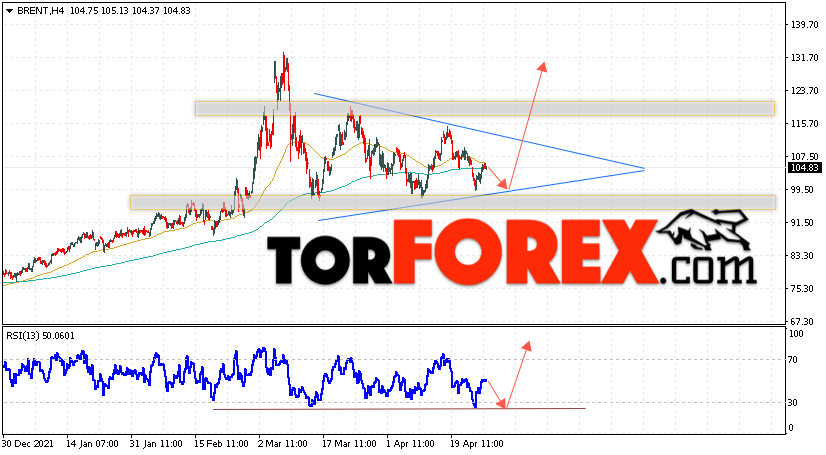This screenshot has width=826, height=455.
Task: Click the 1 Apr 11:00 date label
Action: point(410,443)
